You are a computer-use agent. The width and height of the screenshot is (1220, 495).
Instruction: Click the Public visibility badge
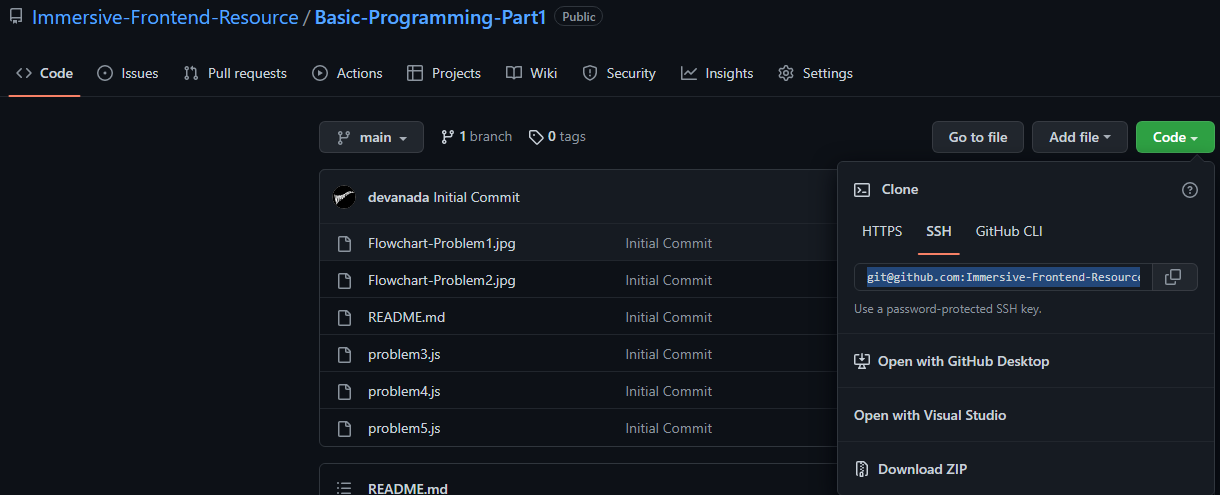point(578,17)
